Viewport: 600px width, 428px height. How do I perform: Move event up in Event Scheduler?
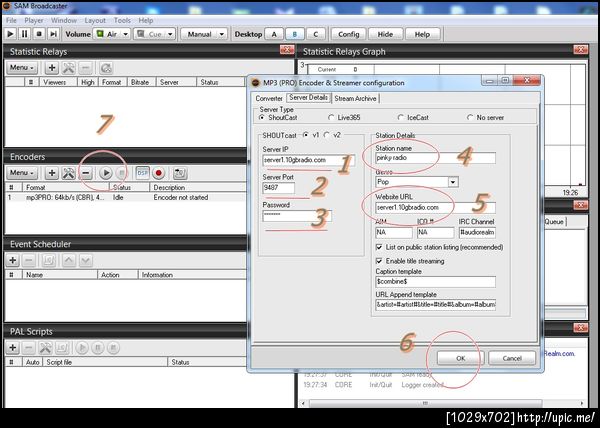(x=69, y=260)
